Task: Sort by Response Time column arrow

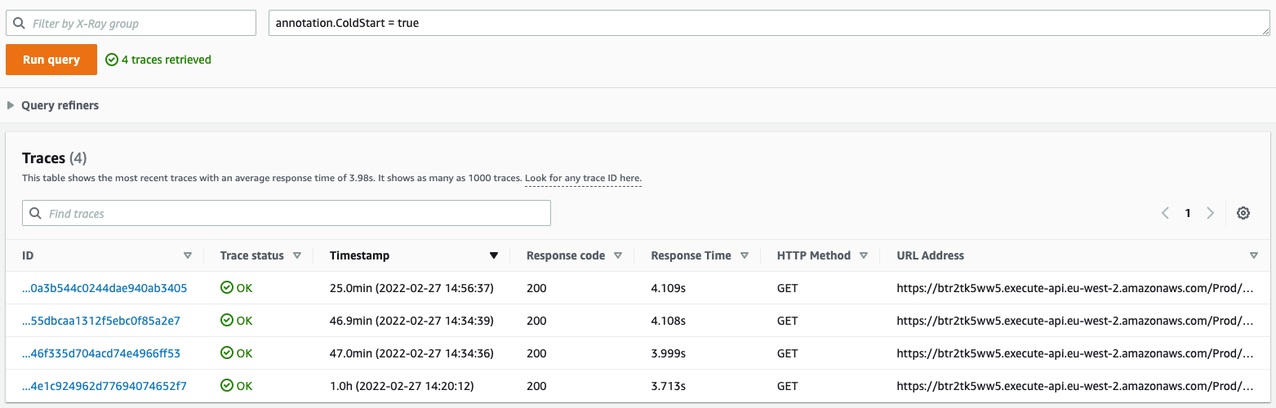Action: click(745, 256)
